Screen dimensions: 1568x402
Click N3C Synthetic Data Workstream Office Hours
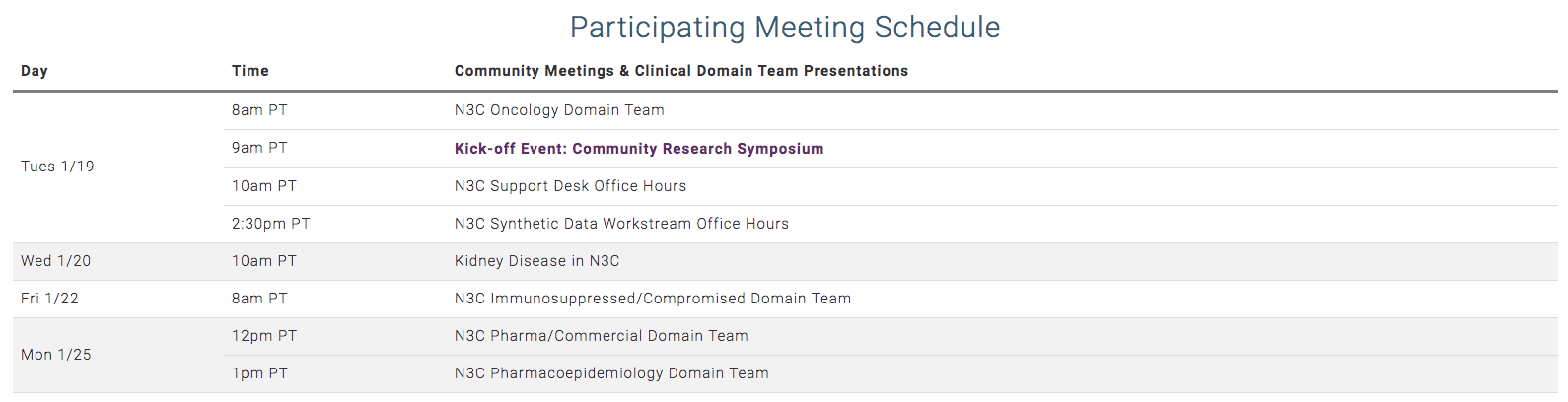tap(621, 224)
